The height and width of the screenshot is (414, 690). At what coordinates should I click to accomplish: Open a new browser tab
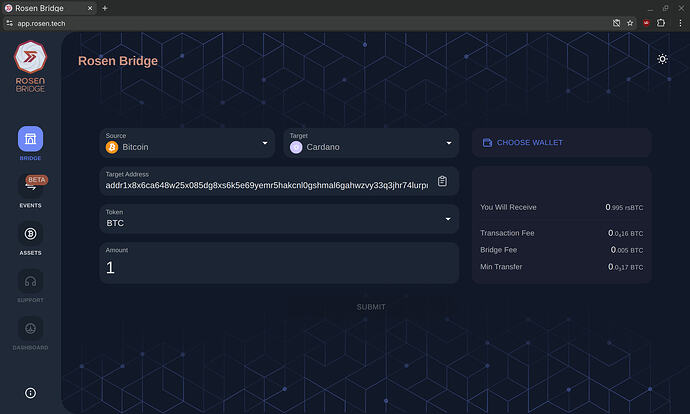point(105,7)
